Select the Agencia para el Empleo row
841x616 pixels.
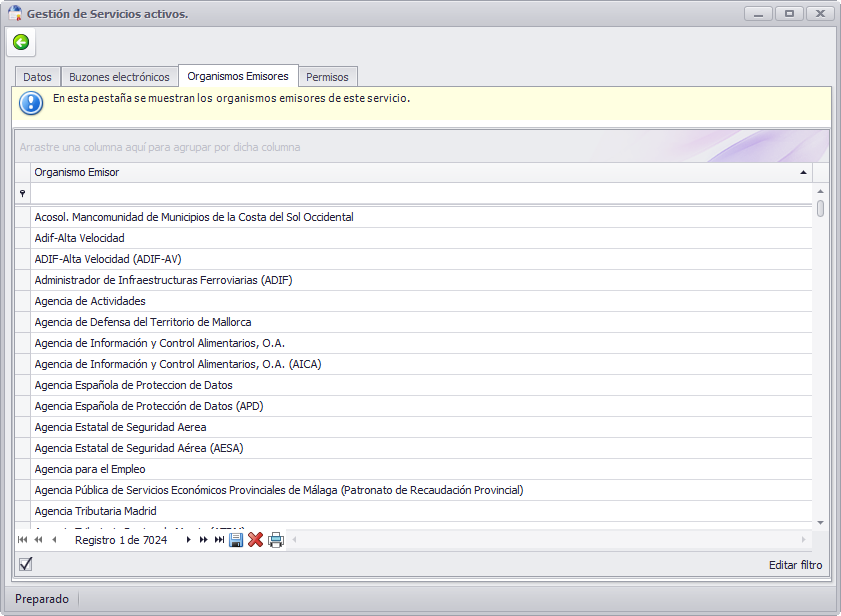click(422, 469)
